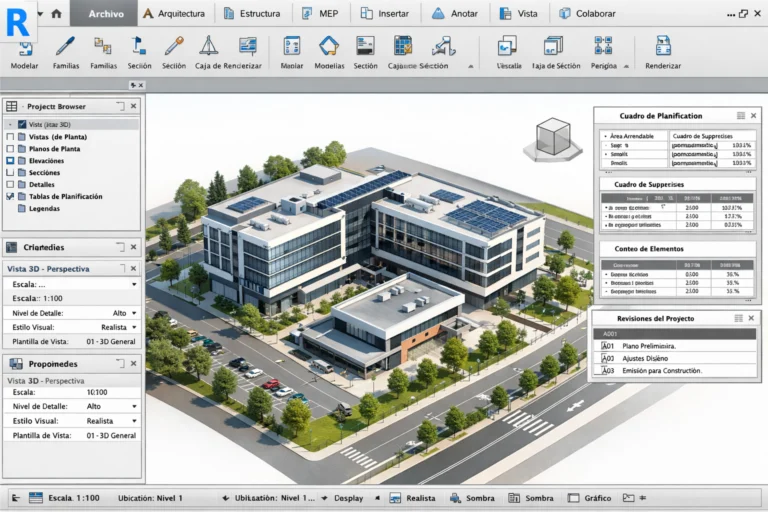Select the Perigioa ribbon icon
This screenshot has height=512, width=768.
[603, 46]
